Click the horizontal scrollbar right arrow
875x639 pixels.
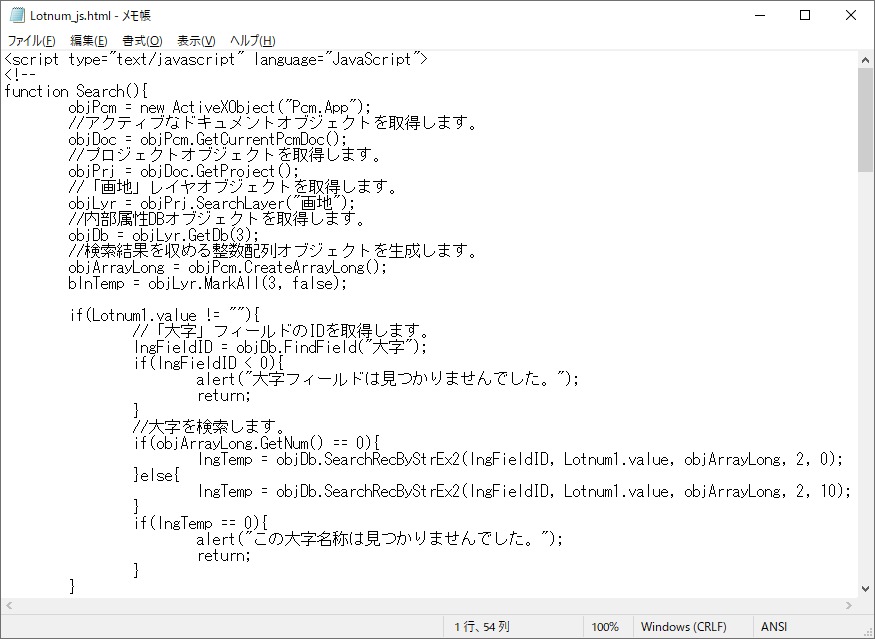coord(849,606)
